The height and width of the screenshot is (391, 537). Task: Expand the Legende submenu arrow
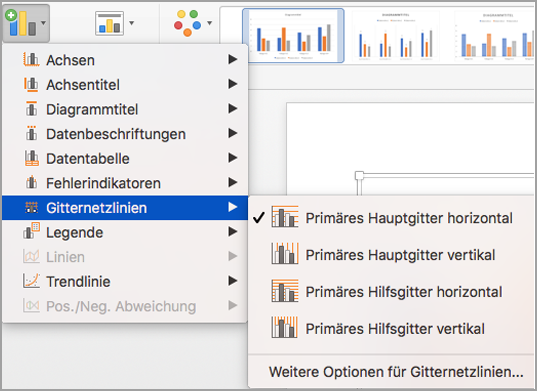pyautogui.click(x=233, y=232)
